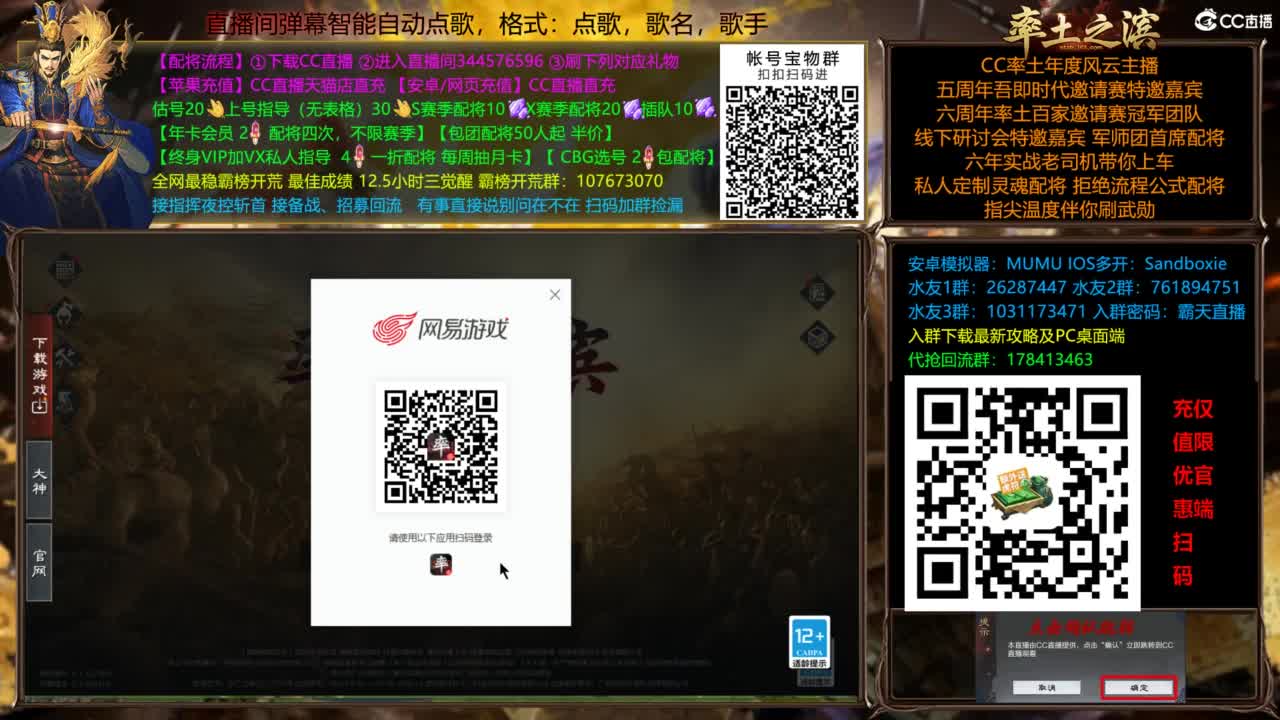Image resolution: width=1280 pixels, height=720 pixels.
Task: Click the text 请使用以下应用扫码登录
Action: [441, 538]
